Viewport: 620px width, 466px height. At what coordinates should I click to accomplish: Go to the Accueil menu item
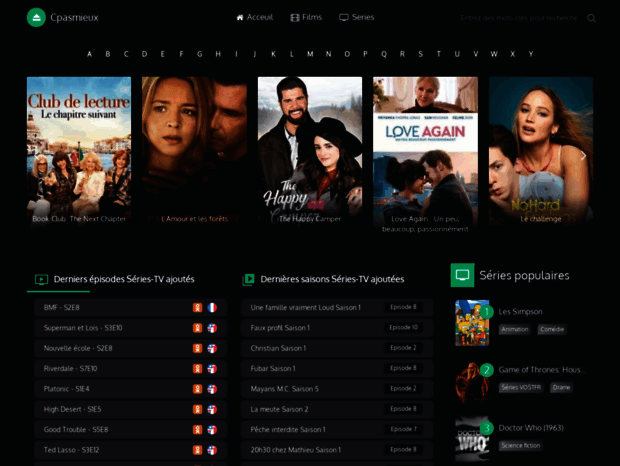click(x=254, y=18)
